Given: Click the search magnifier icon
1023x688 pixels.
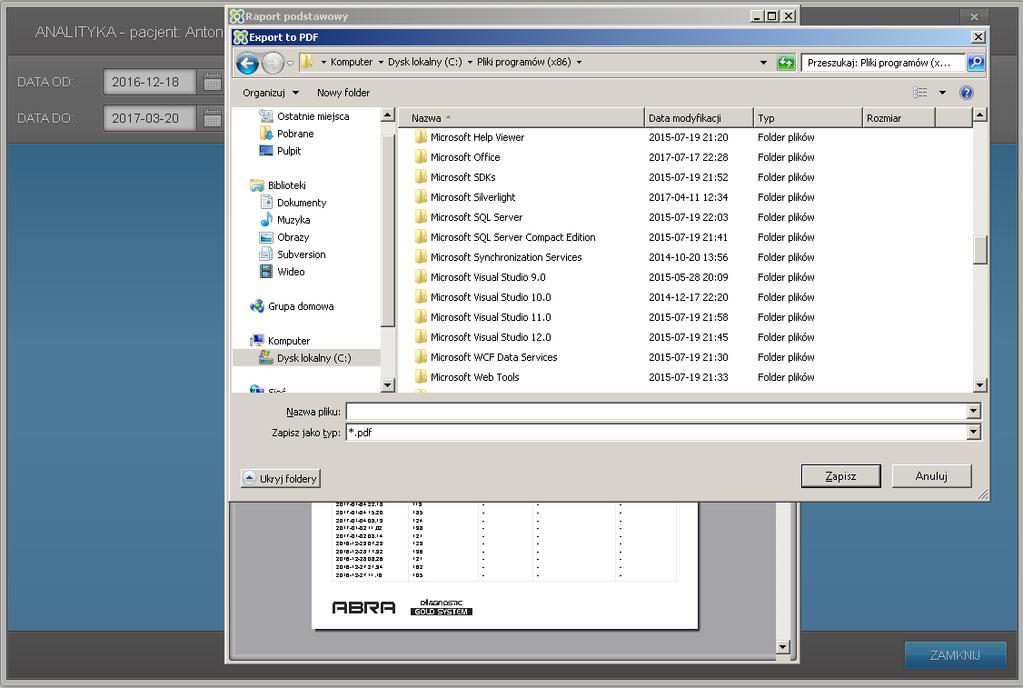Looking at the screenshot, I should coord(975,63).
